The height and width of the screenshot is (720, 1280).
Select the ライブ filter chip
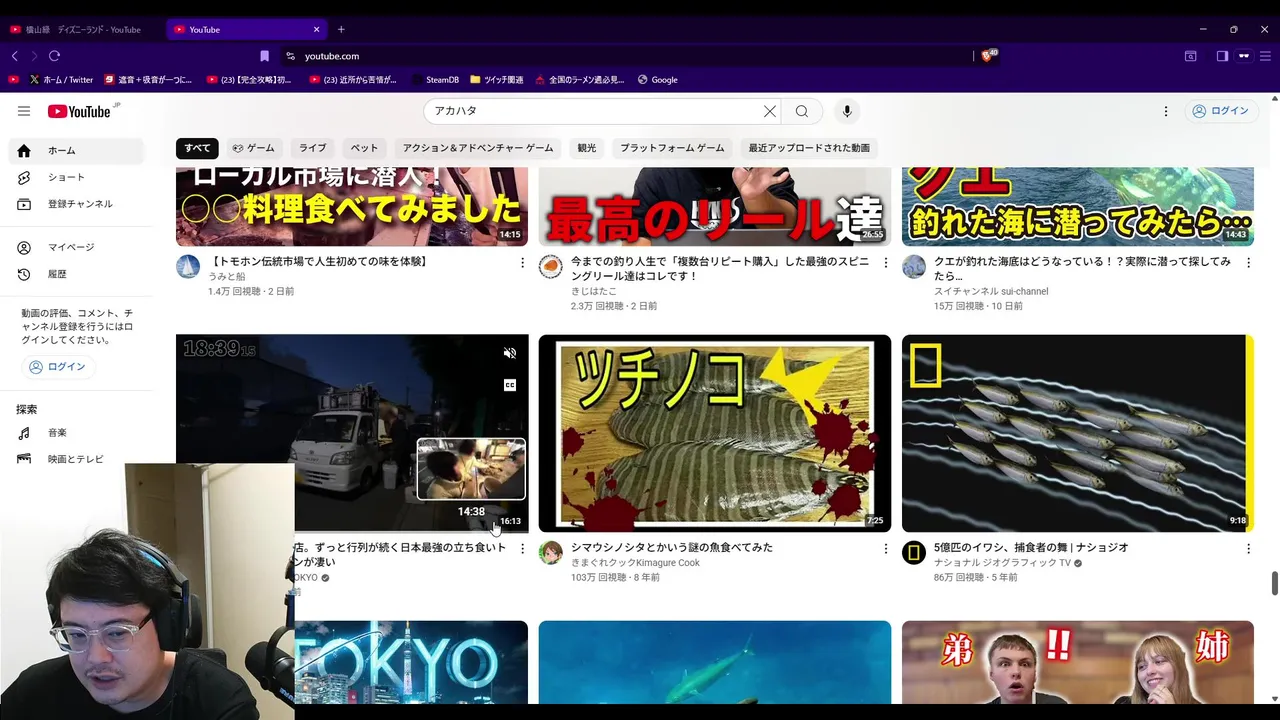point(313,148)
